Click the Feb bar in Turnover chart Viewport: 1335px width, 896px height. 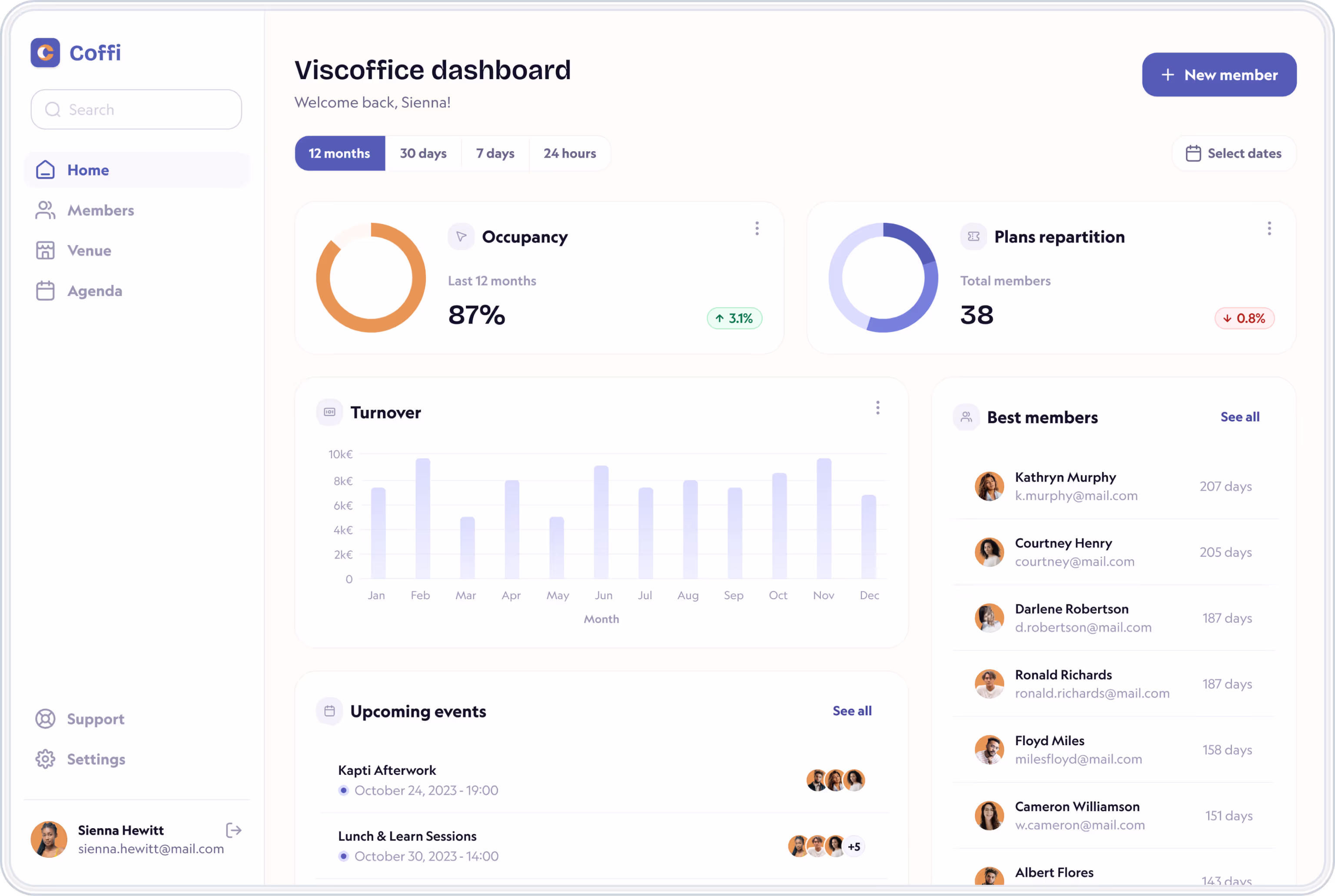(x=422, y=518)
